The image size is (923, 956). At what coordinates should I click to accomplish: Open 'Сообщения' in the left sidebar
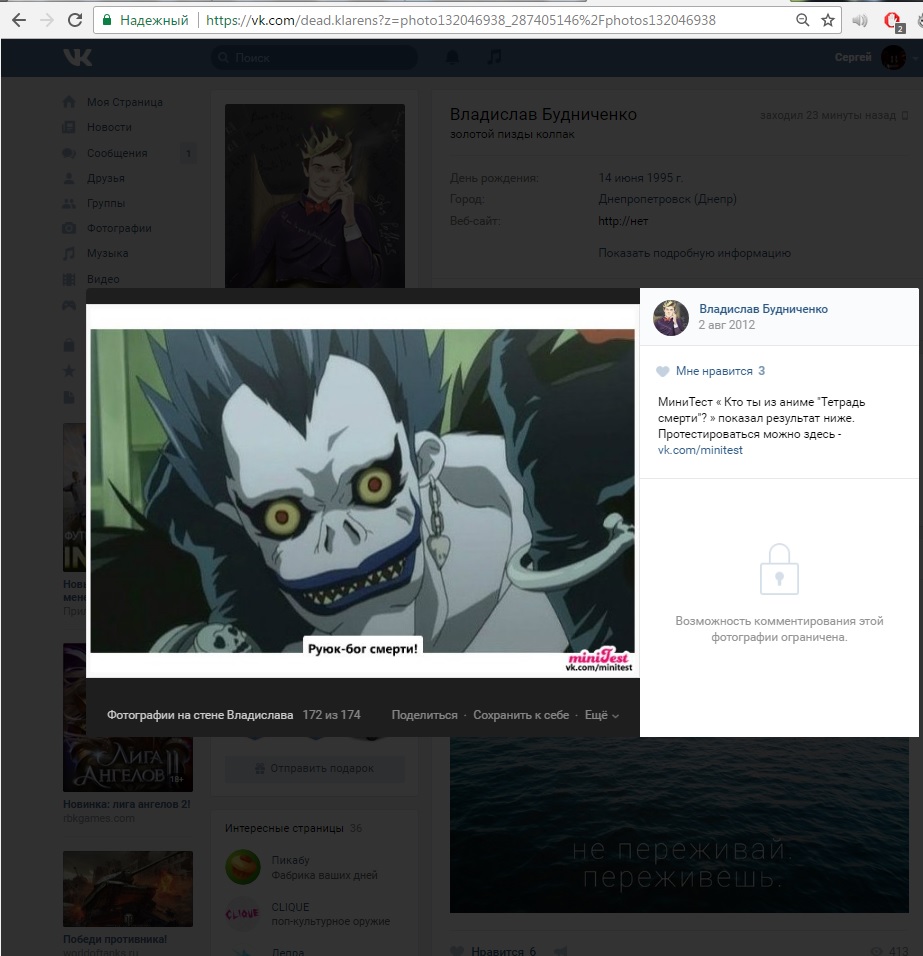point(117,153)
